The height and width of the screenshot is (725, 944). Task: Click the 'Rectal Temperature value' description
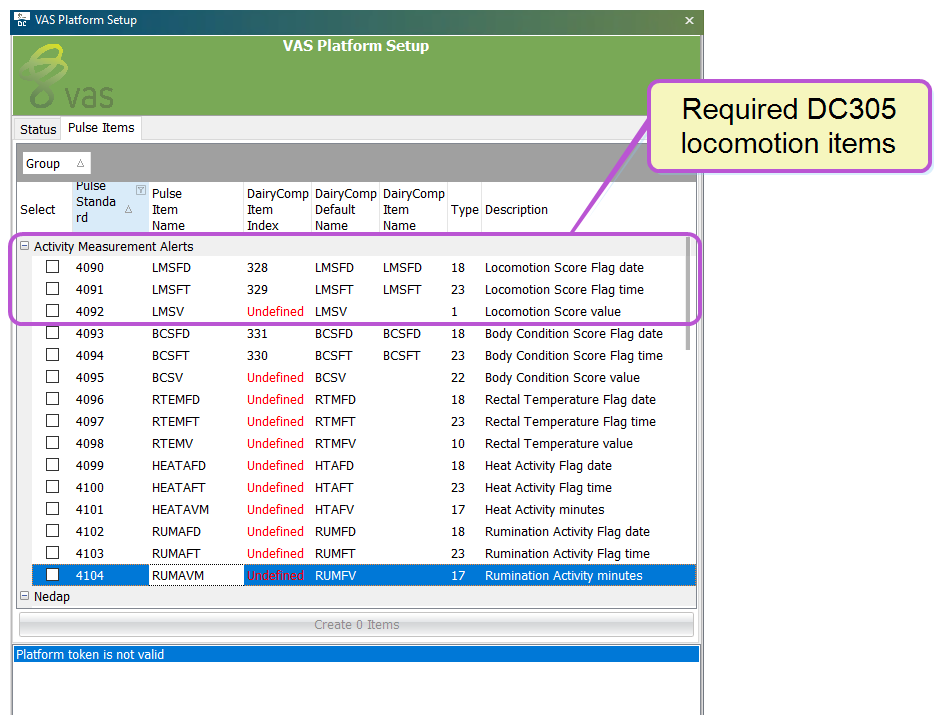point(559,444)
